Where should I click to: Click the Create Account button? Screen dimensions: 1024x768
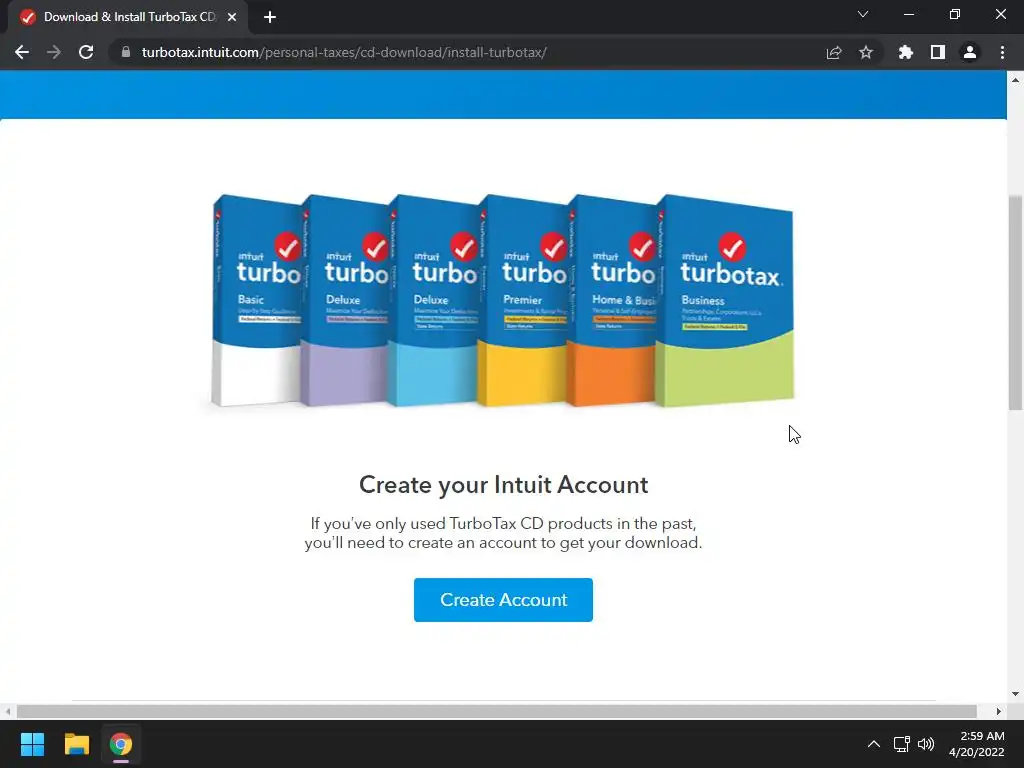pos(503,600)
